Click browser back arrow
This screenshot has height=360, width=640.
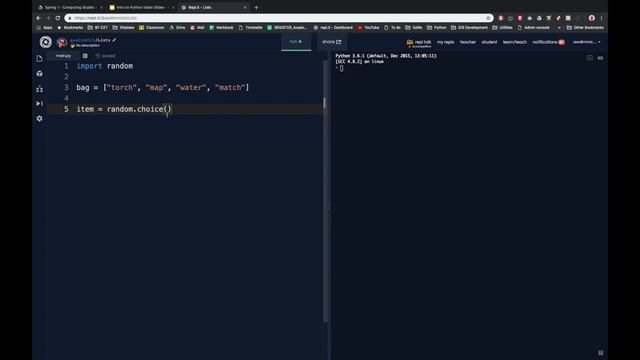tap(39, 18)
